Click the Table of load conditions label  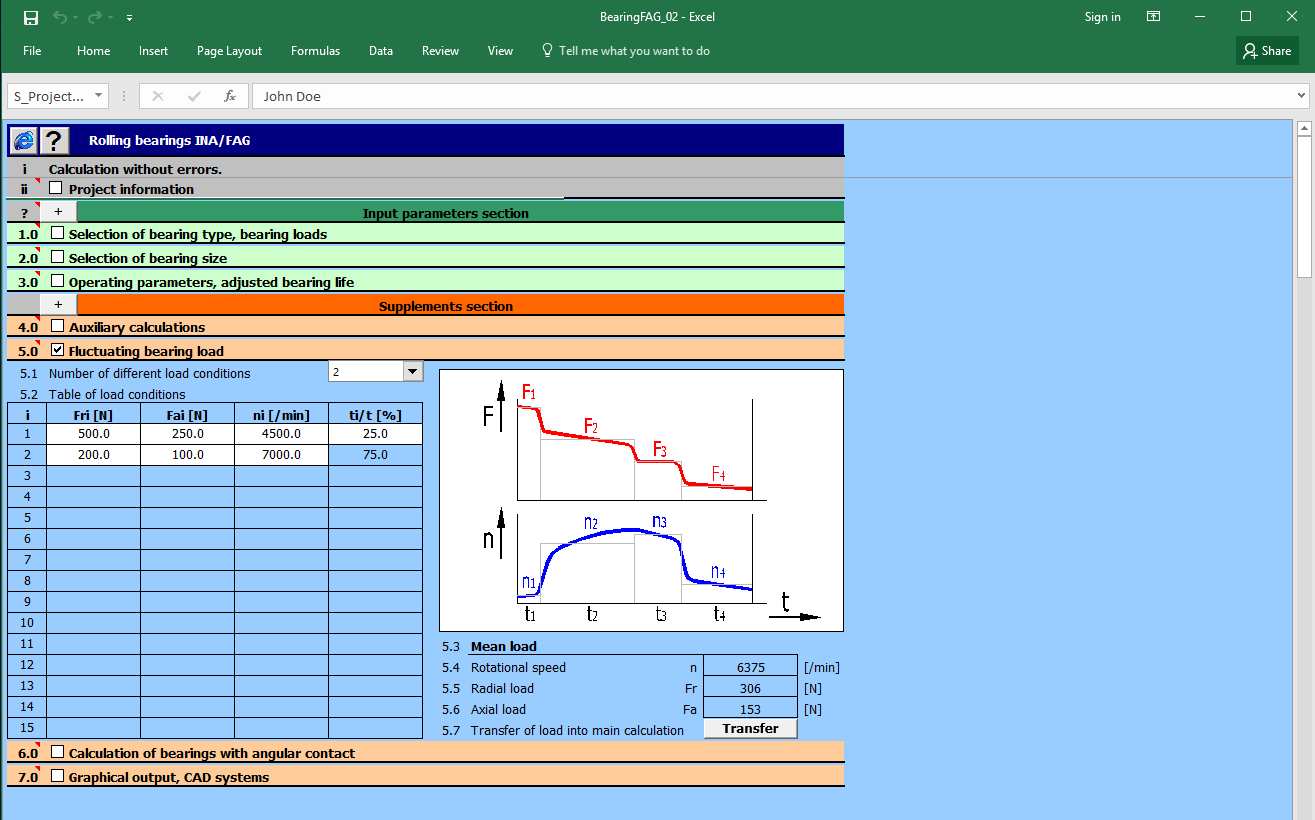tap(117, 394)
